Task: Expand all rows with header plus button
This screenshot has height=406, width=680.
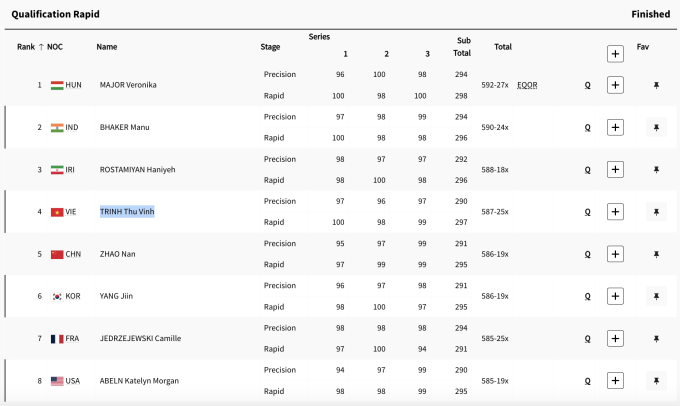Action: (x=615, y=53)
